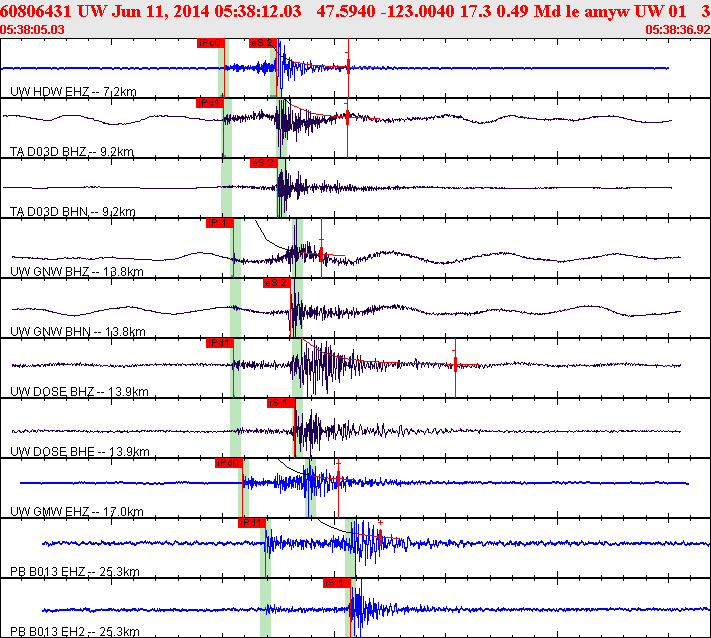Viewport: 711px width, 638px height.
Task: Select the 'UW DOSE BHE -- 13.9km' label
Action: (79, 452)
